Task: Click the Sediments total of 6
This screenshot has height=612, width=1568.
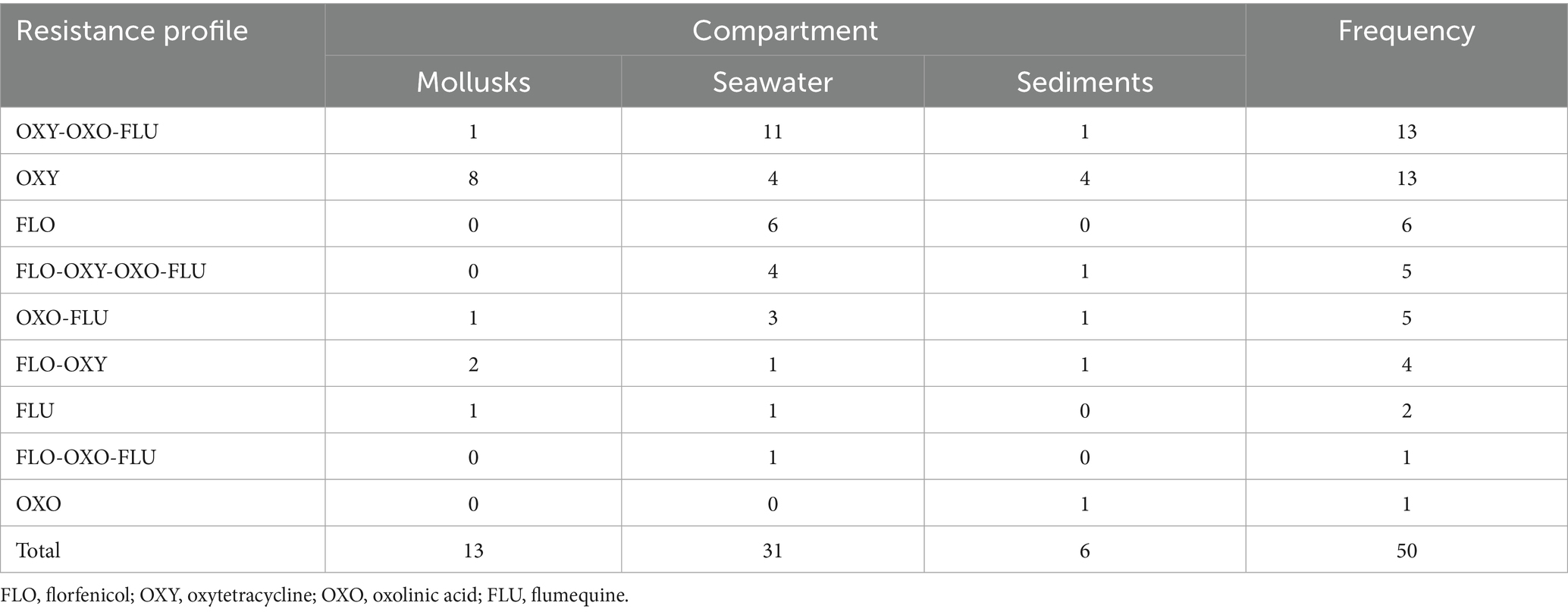Action: click(1084, 551)
